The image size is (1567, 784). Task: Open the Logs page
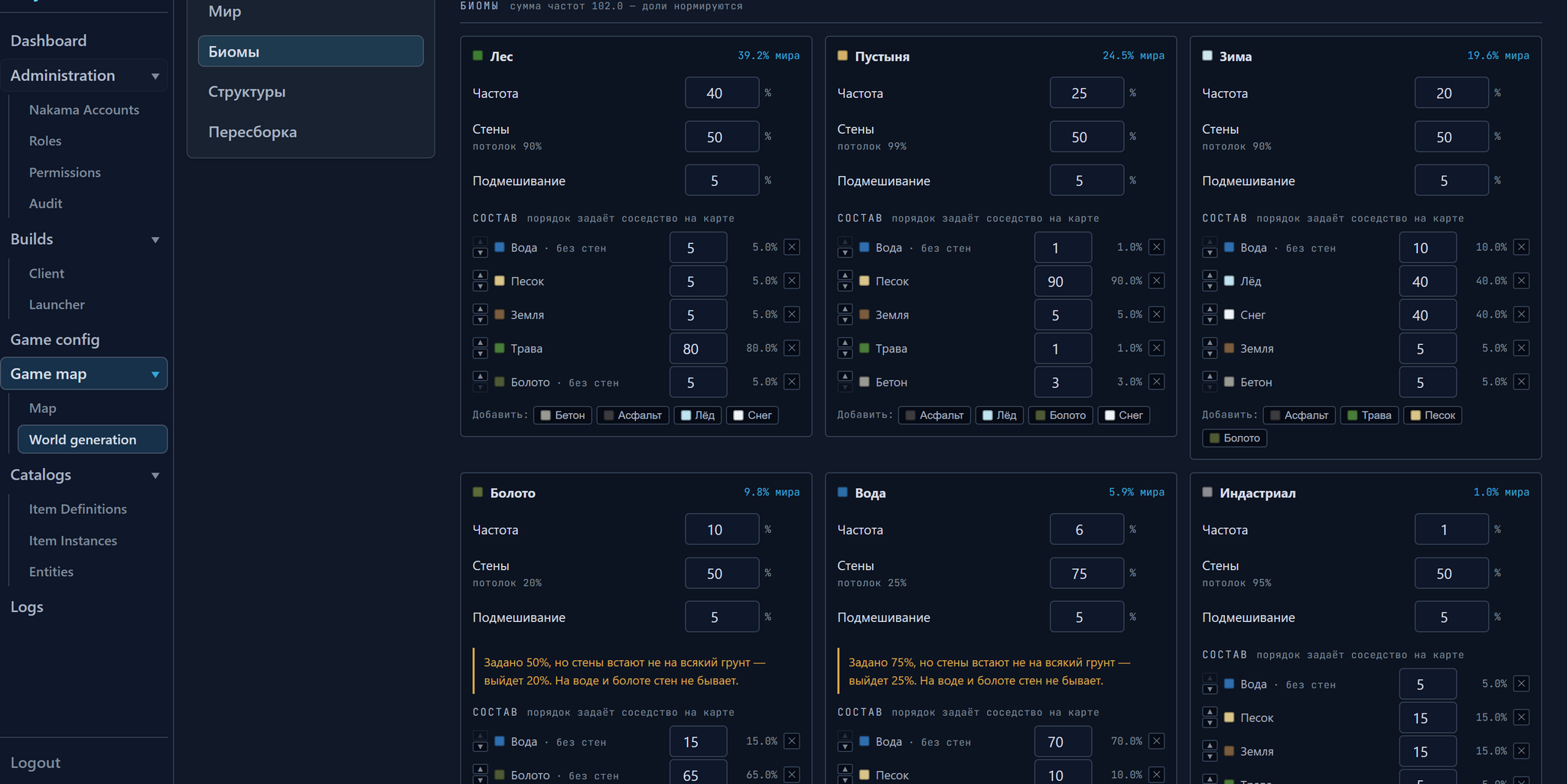[x=27, y=607]
